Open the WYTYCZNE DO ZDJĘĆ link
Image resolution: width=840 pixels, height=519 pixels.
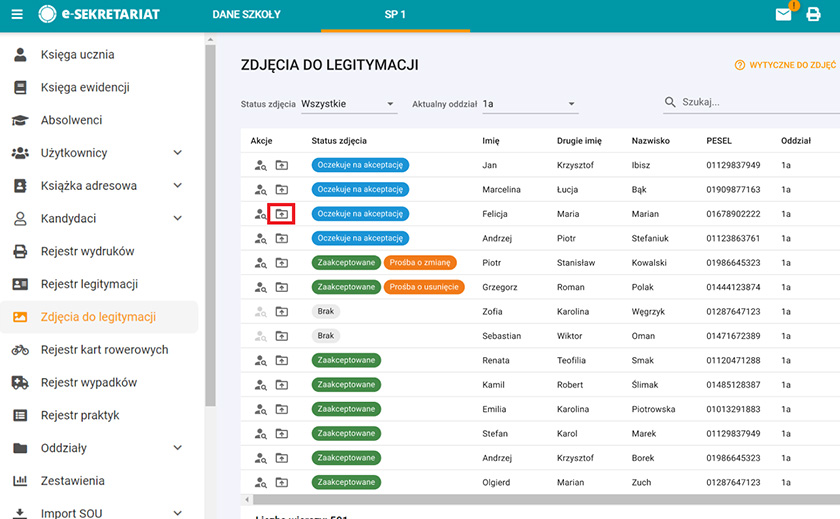786,65
